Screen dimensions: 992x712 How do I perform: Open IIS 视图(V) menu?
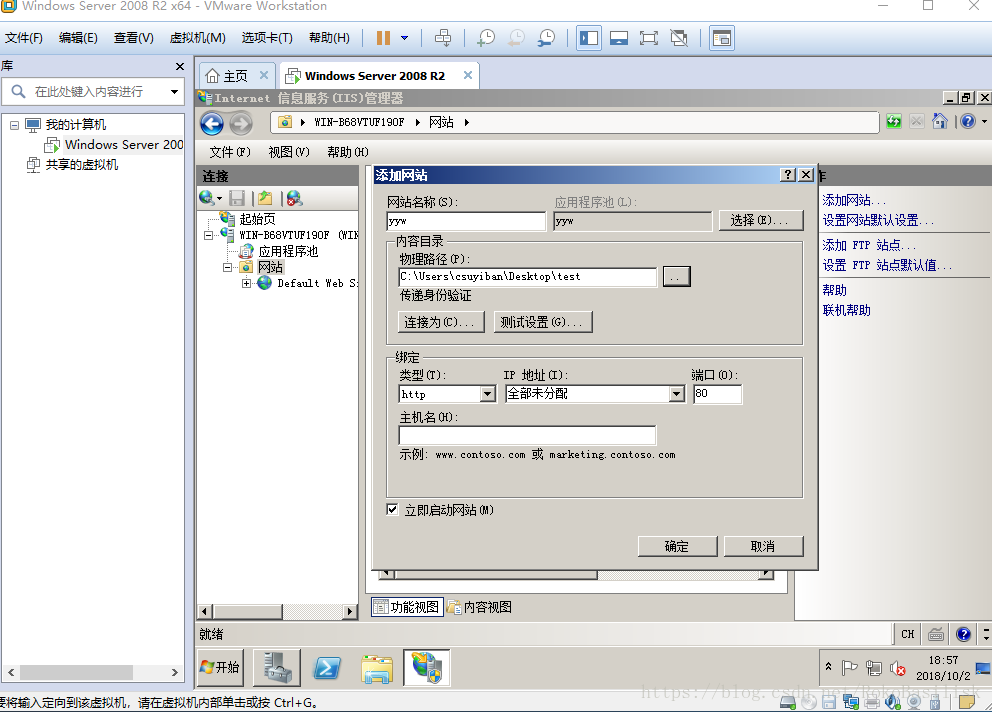click(288, 152)
